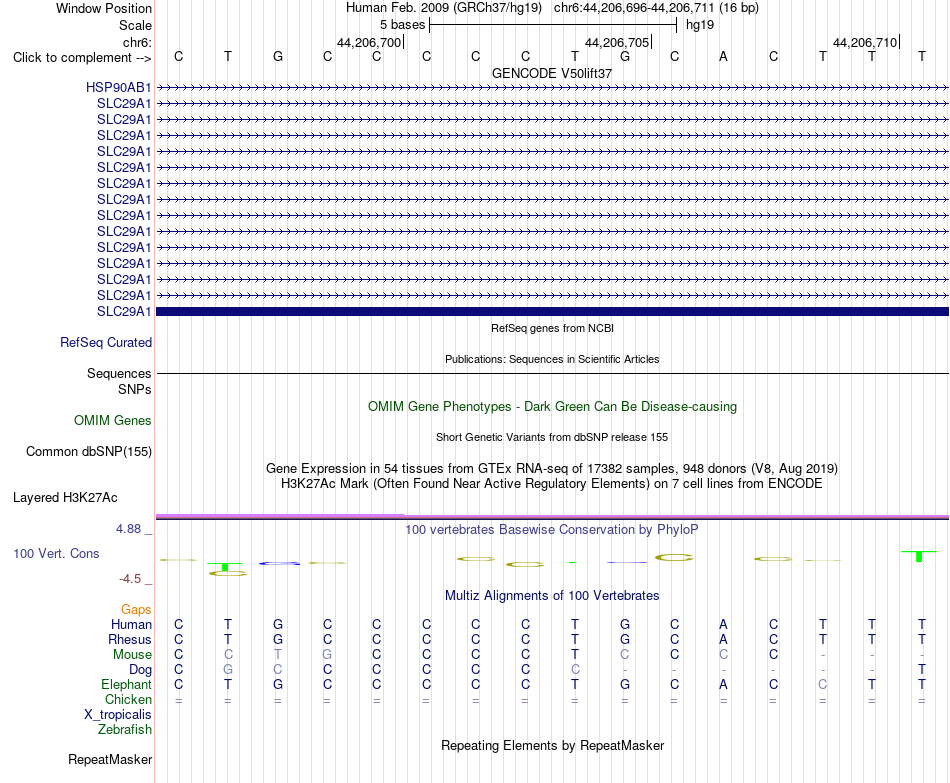Click the Sequences track label
The image size is (950, 783).
coord(119,373)
